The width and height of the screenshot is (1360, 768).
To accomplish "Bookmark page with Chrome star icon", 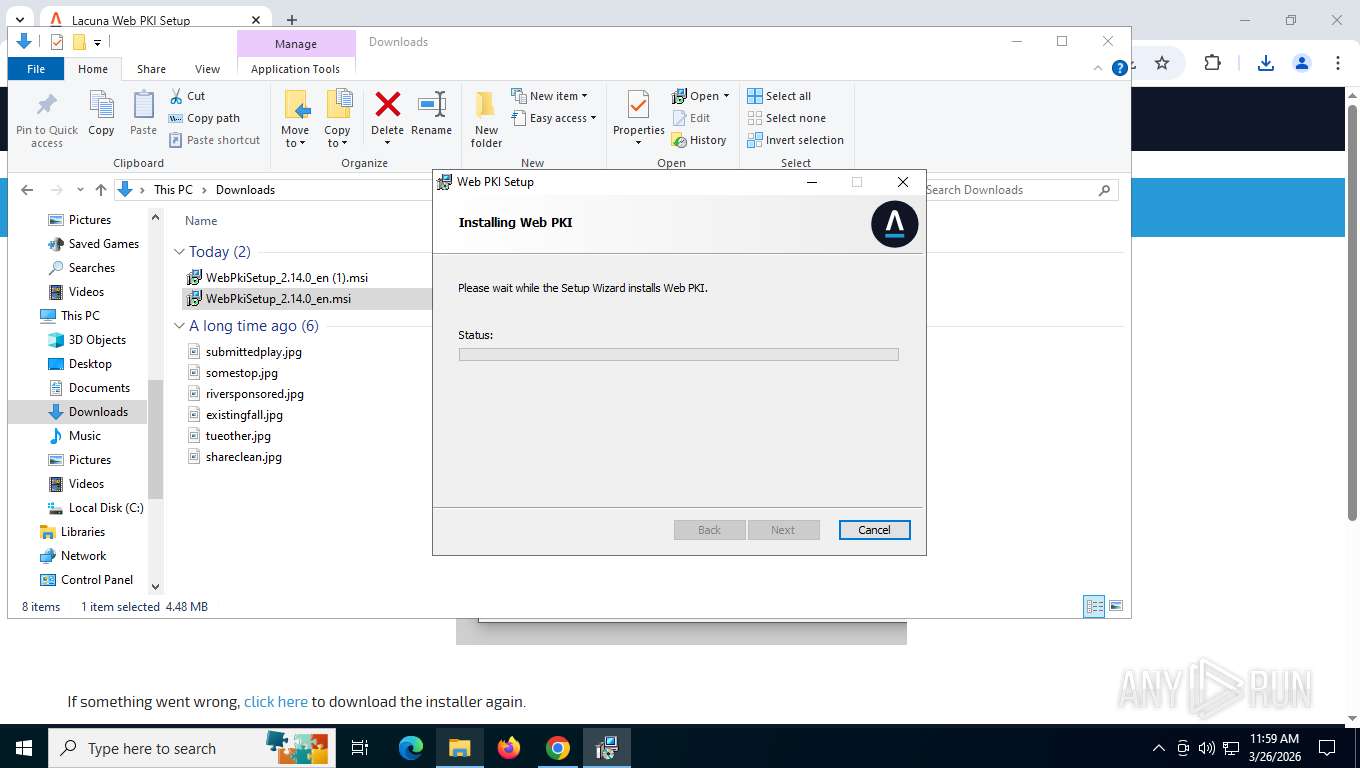I will [x=1162, y=63].
